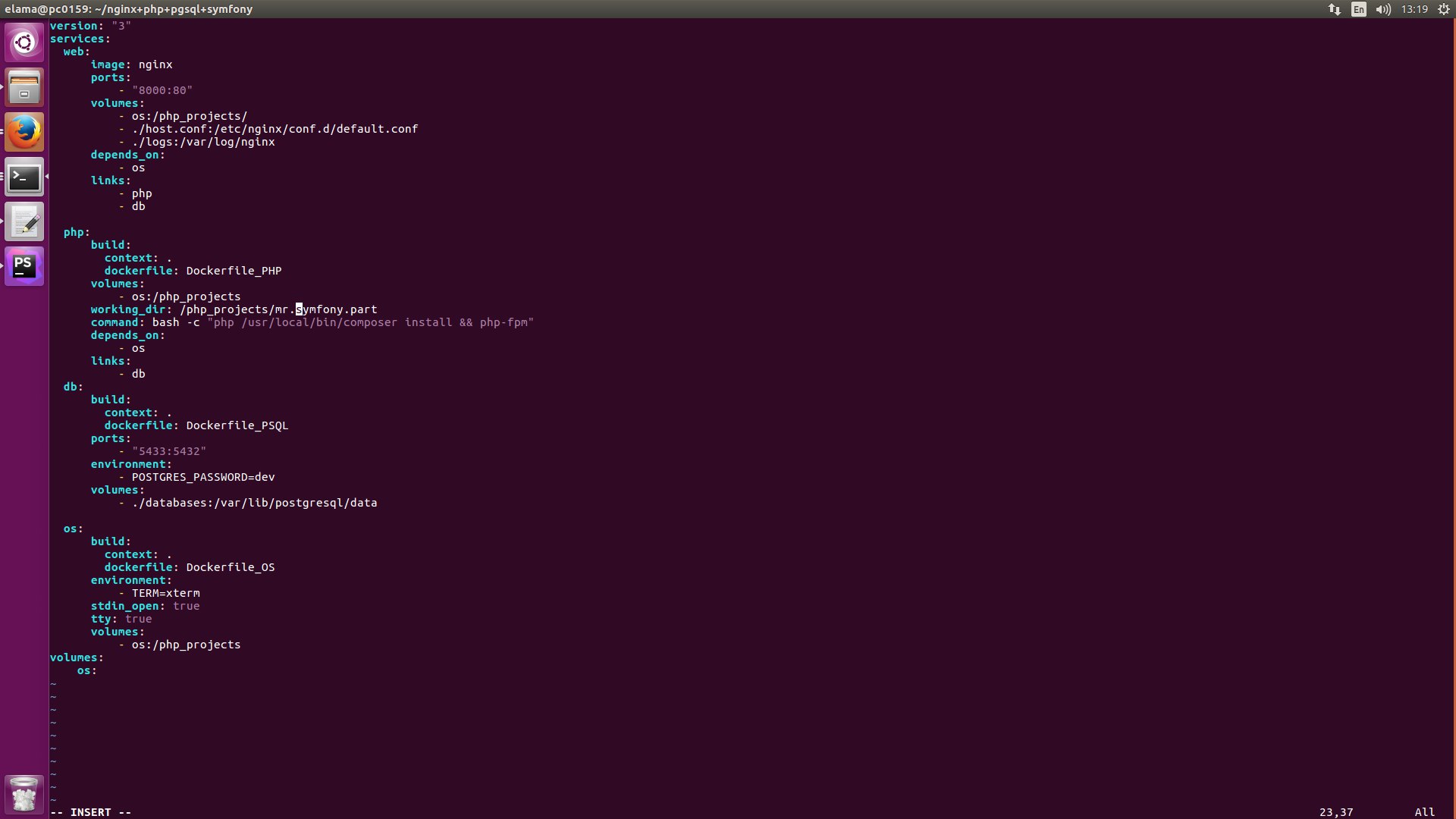This screenshot has height=819, width=1456.
Task: Launch PhpStorm from the dock
Action: [24, 266]
